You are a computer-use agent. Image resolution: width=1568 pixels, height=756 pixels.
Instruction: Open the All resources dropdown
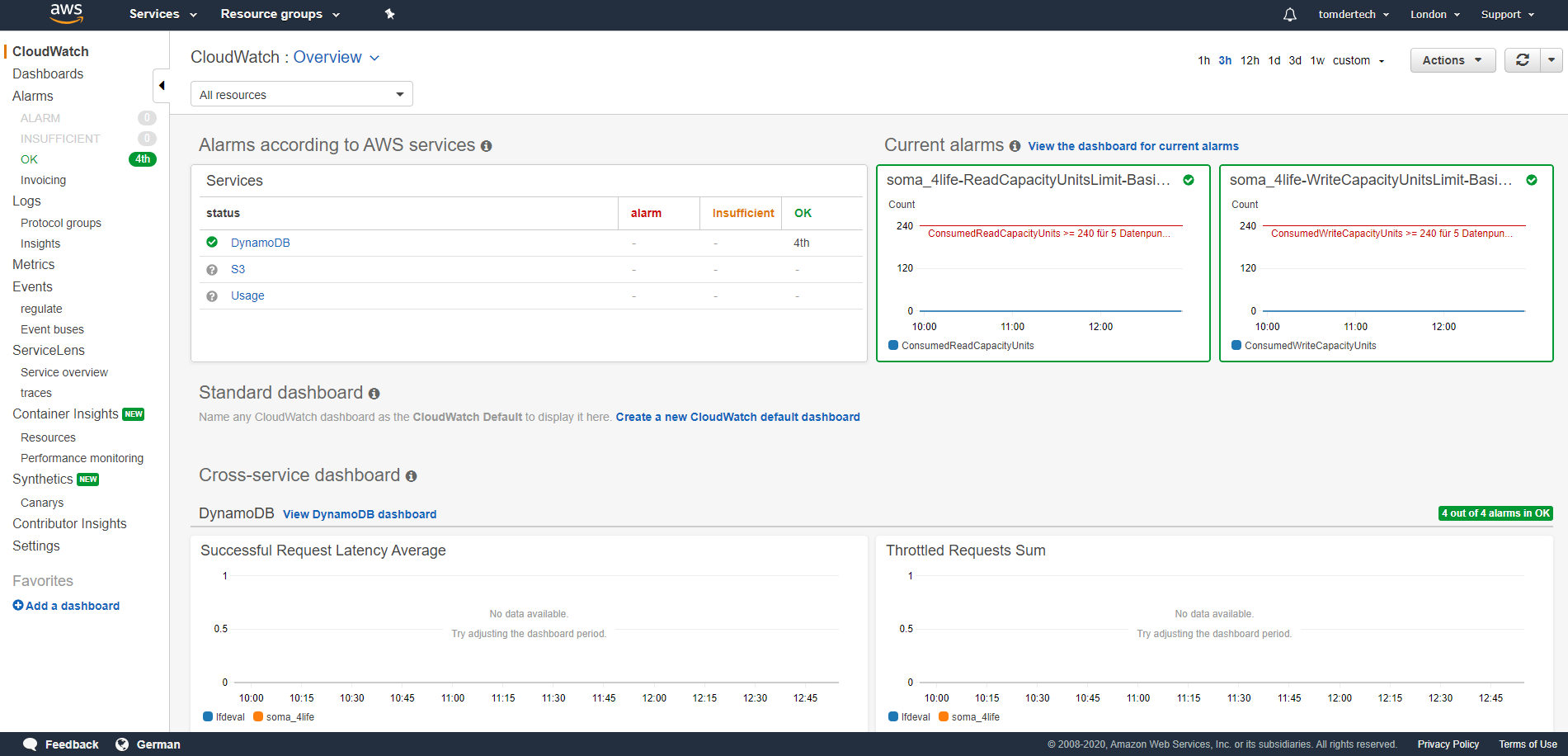tap(301, 95)
